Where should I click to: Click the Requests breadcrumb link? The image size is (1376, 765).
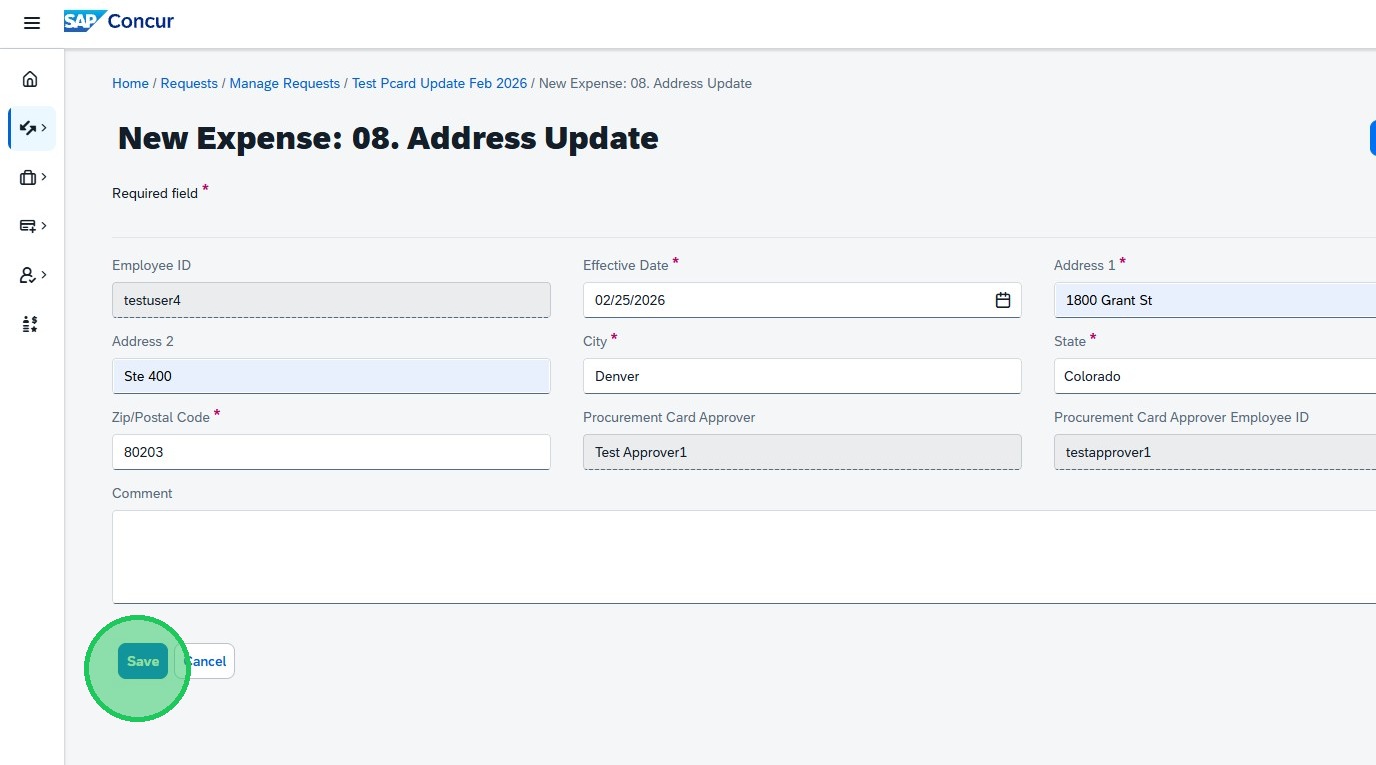click(189, 83)
